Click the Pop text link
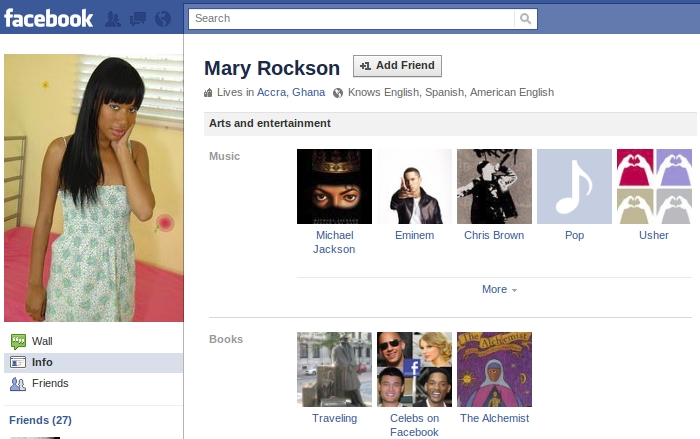700x439 pixels. point(574,235)
